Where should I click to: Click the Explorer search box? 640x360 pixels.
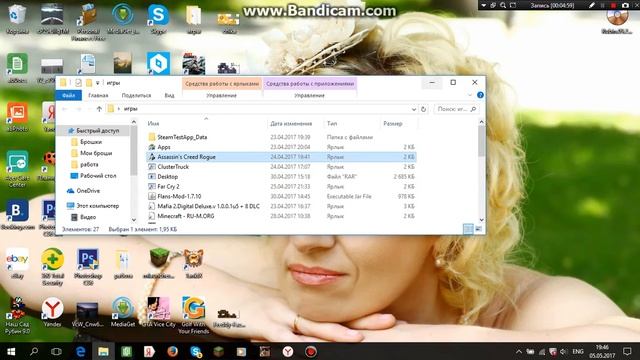point(455,109)
